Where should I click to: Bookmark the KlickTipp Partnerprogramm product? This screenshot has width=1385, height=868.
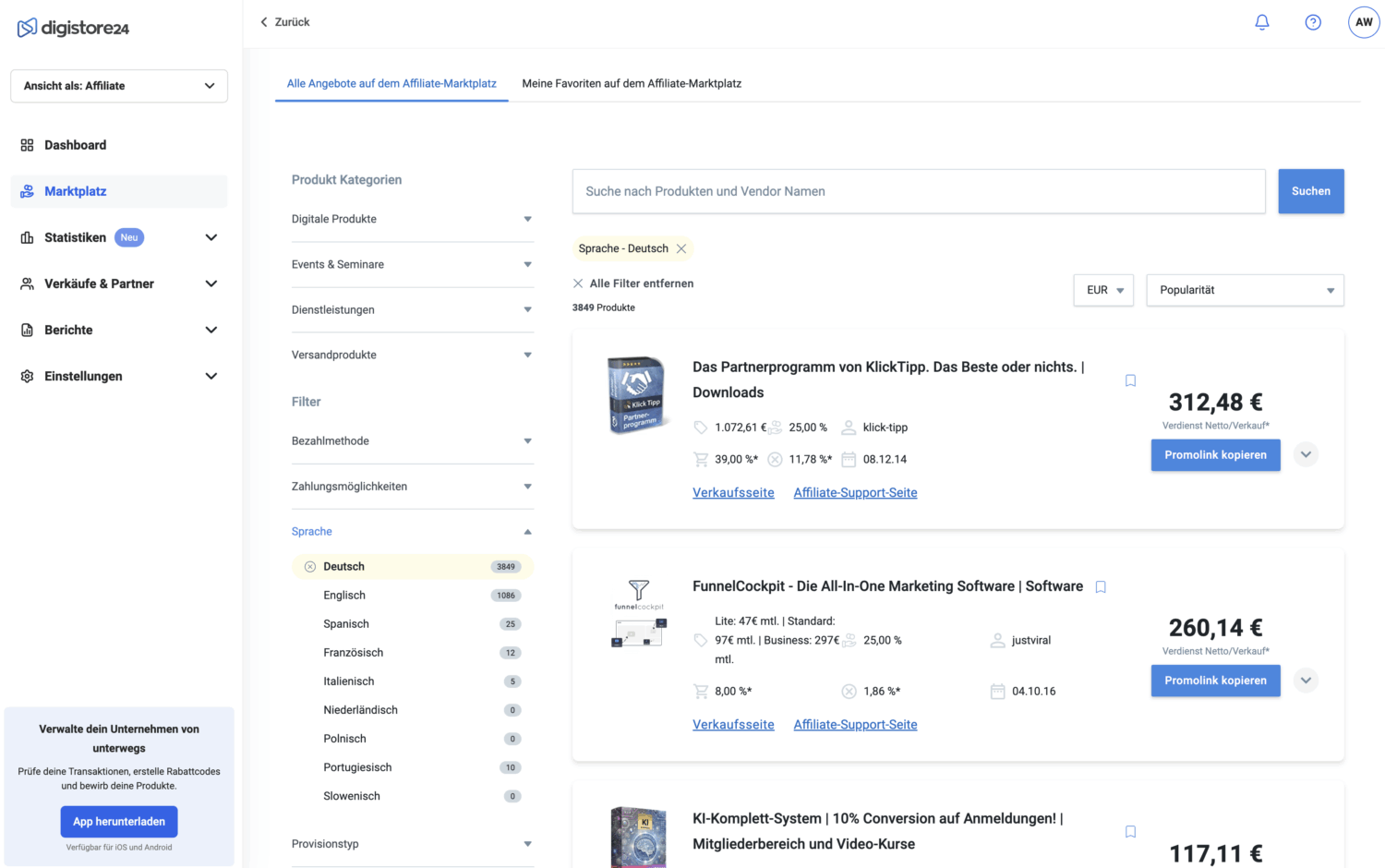[1130, 380]
